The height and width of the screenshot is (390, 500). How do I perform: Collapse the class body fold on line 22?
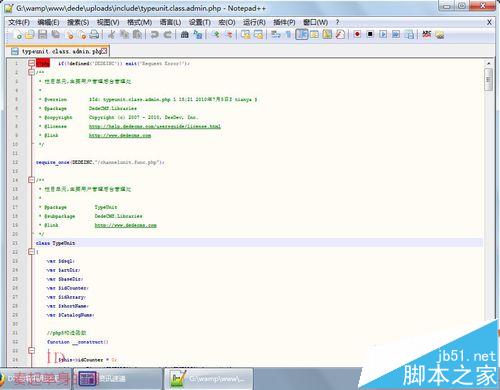pyautogui.click(x=31, y=252)
